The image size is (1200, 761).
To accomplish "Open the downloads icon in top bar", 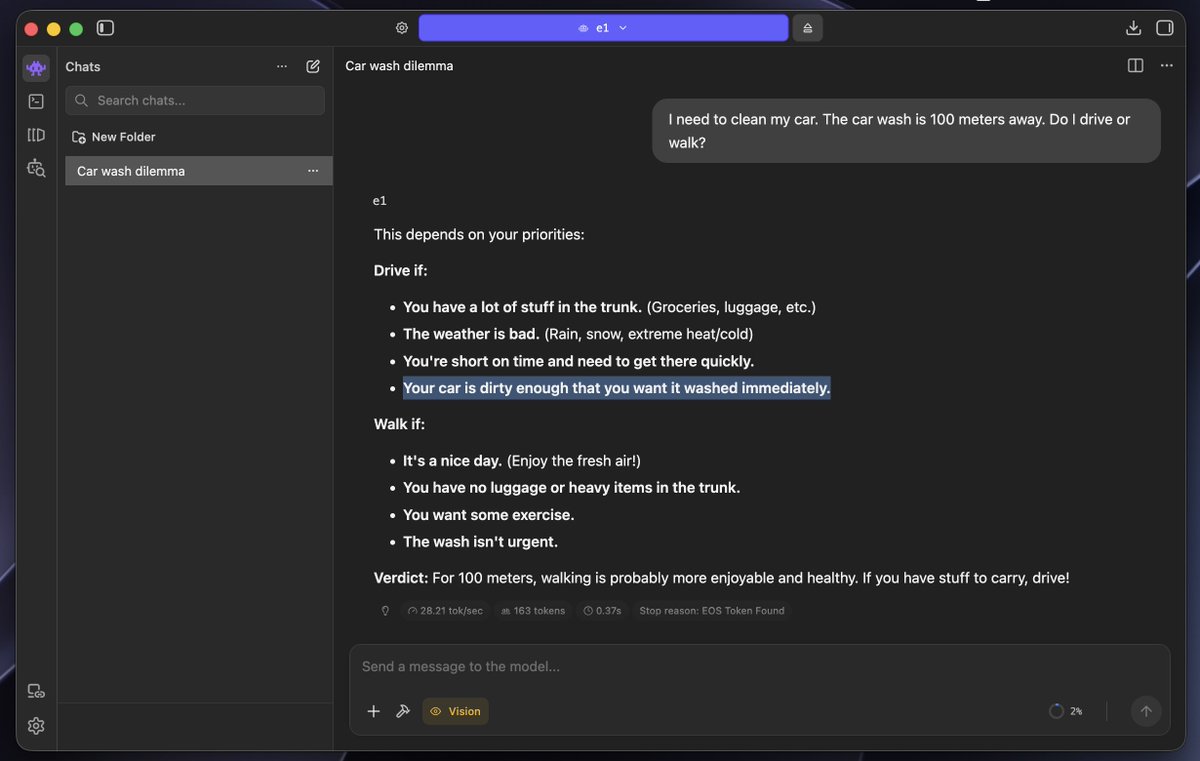I will 1133,28.
